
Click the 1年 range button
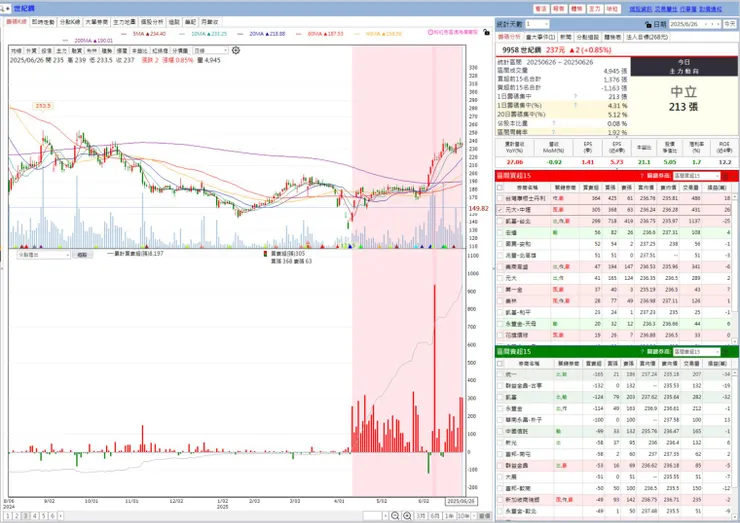(449, 516)
